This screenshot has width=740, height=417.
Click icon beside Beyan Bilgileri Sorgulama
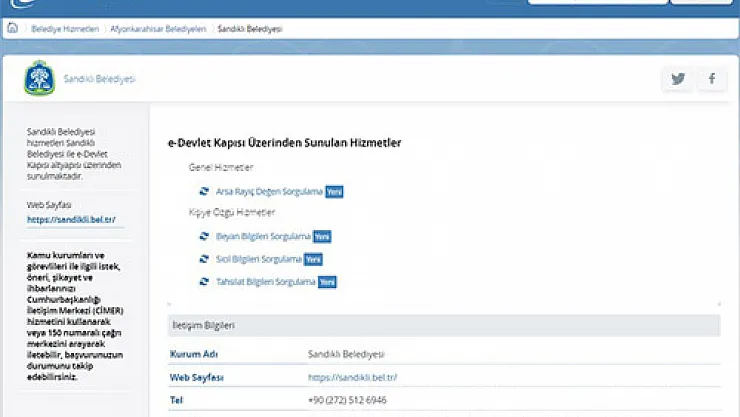point(204,236)
